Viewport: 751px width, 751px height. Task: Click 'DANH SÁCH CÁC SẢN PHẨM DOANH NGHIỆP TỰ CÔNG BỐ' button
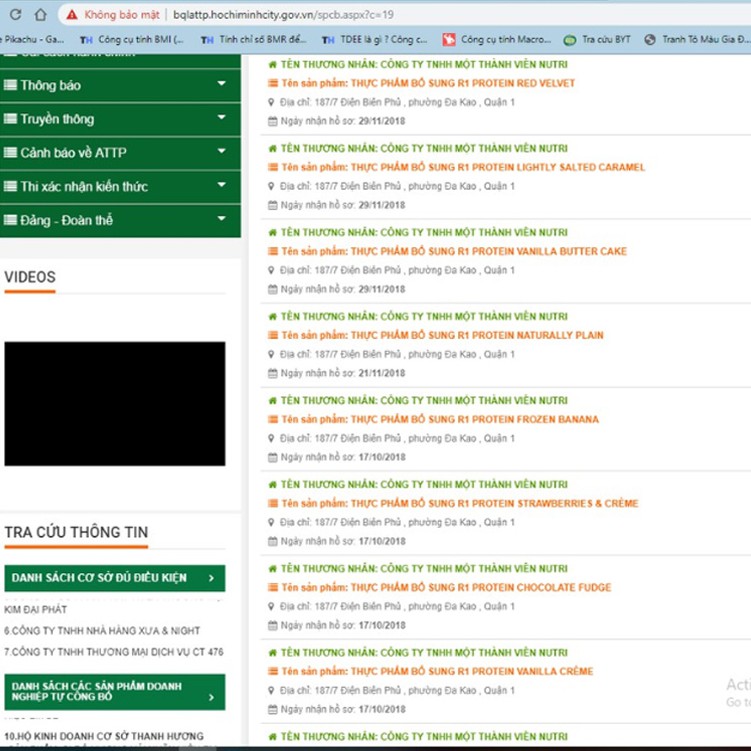tap(114, 691)
